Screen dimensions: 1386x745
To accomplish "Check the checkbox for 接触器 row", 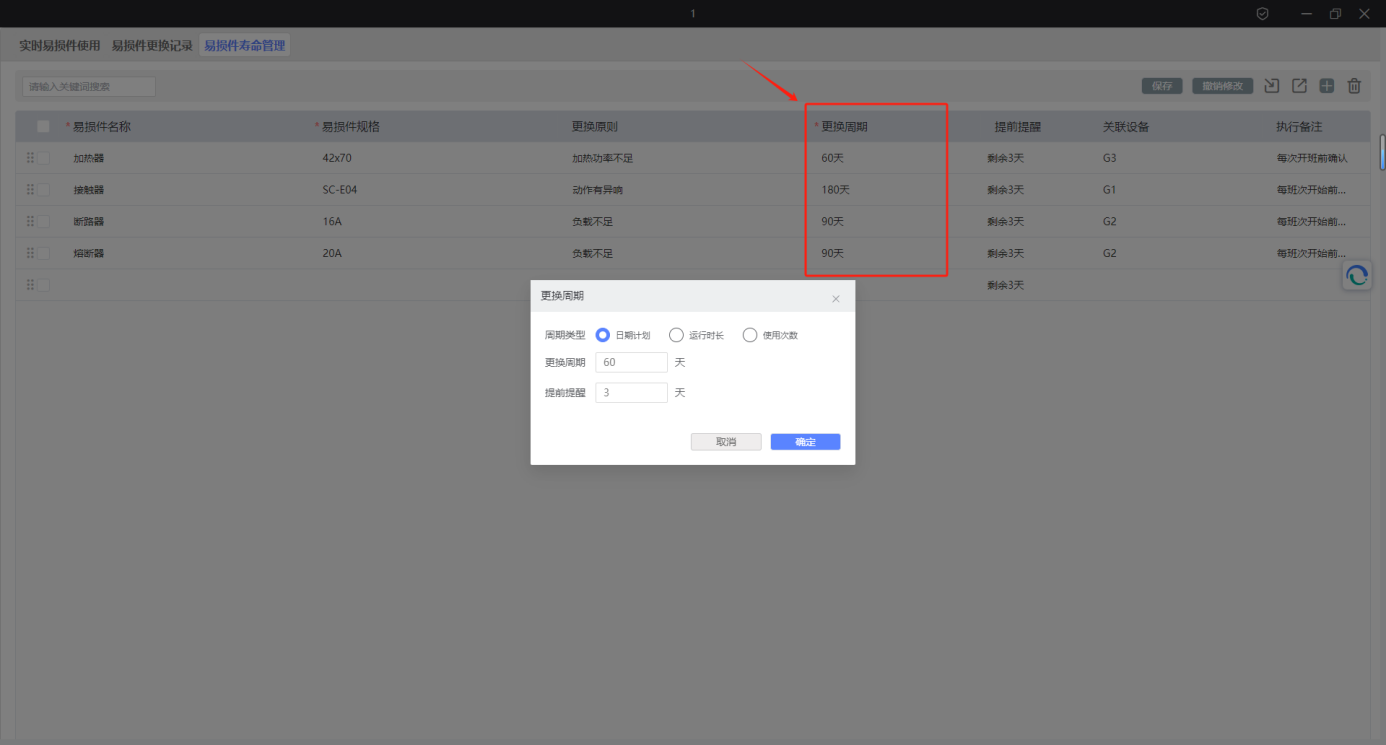I will coord(43,190).
